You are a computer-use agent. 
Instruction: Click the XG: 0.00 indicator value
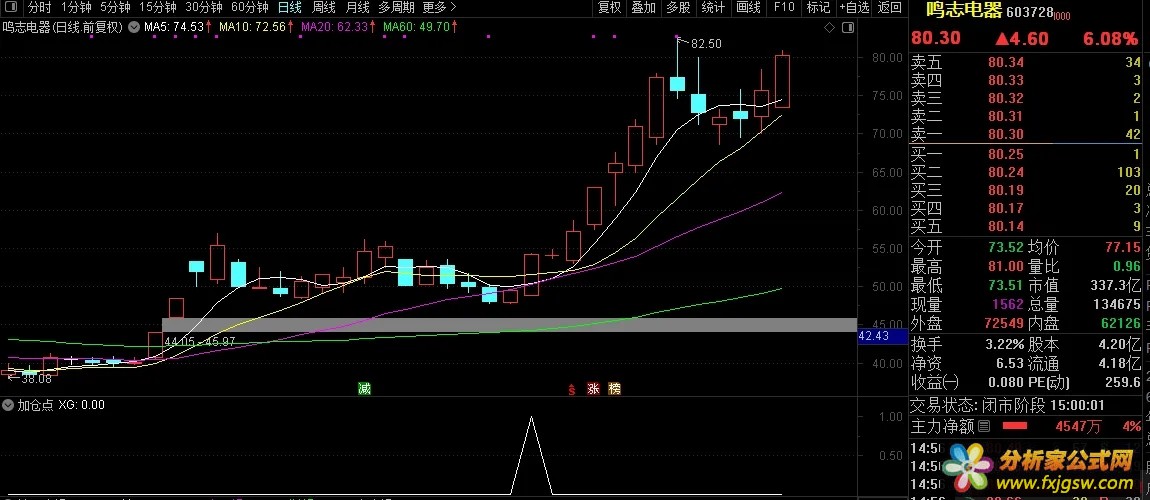tap(81, 405)
